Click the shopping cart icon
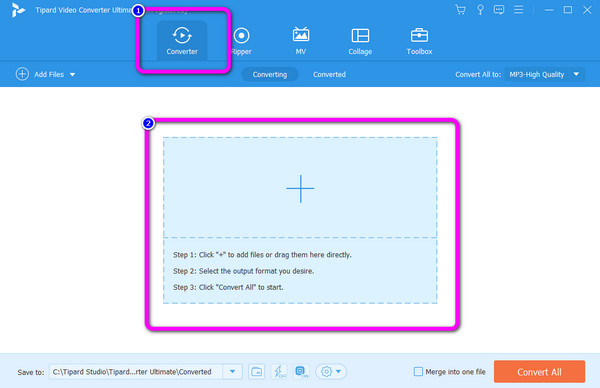This screenshot has height=388, width=600. [460, 10]
